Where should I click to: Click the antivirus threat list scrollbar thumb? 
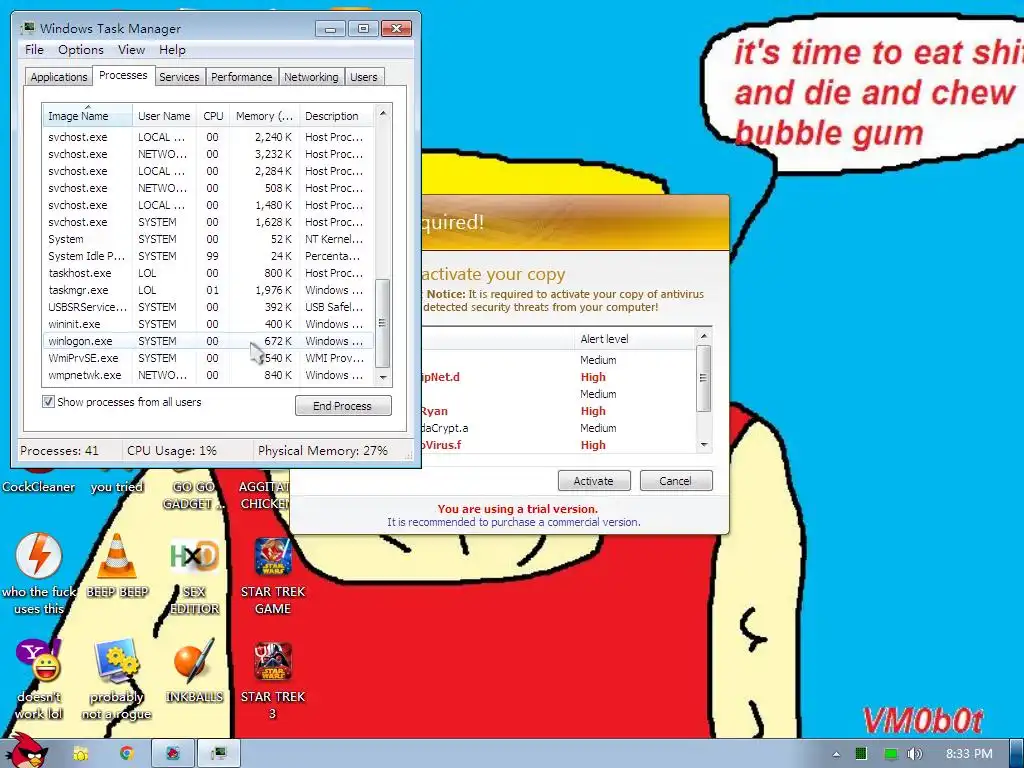pos(703,378)
